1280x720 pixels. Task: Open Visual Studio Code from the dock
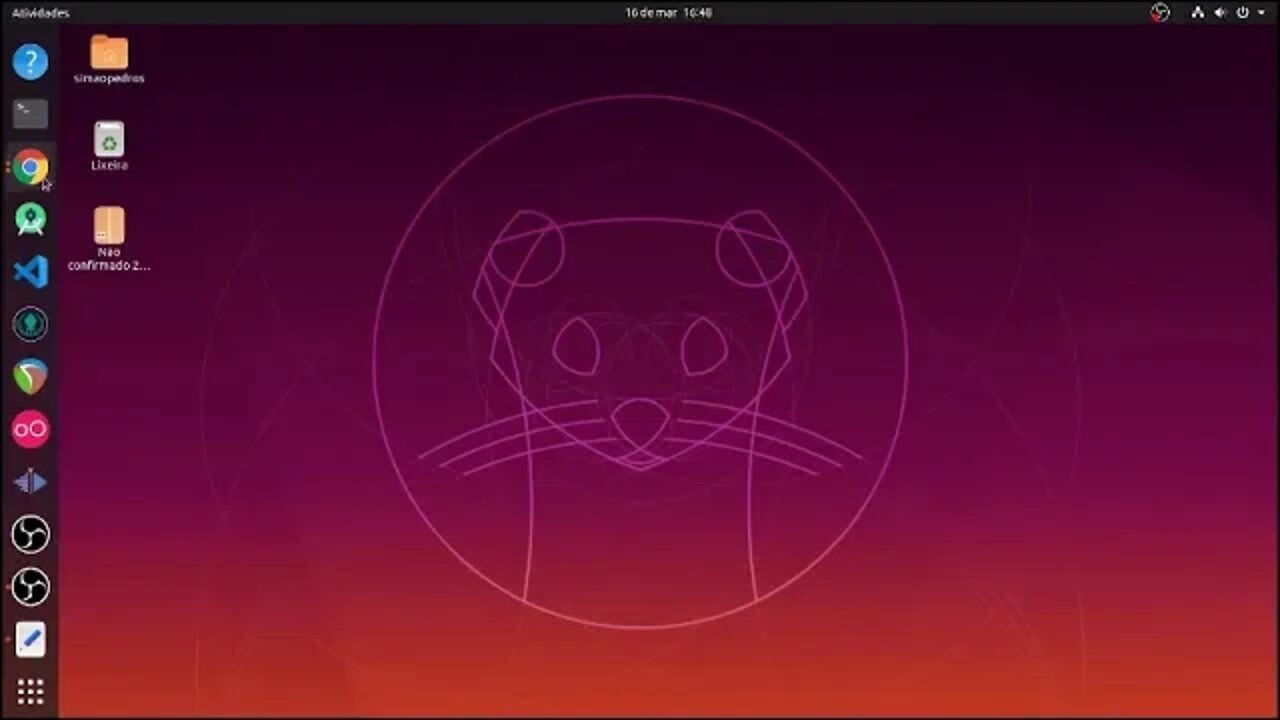pyautogui.click(x=30, y=272)
